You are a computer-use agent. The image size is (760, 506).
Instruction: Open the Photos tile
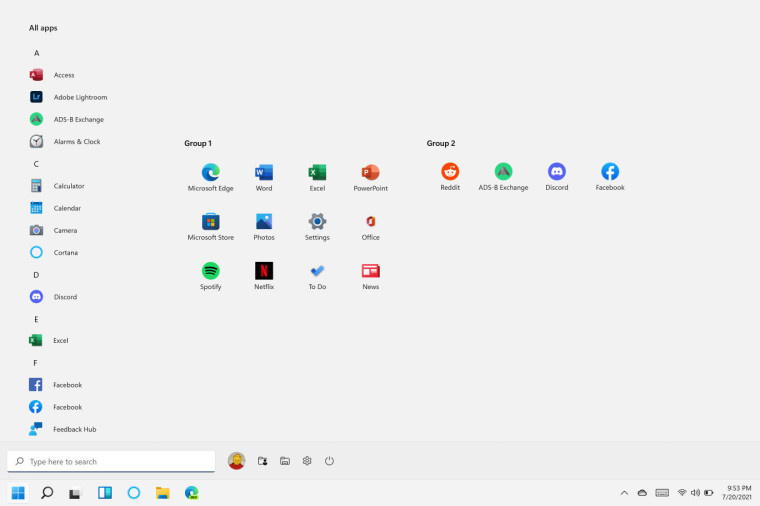(264, 227)
